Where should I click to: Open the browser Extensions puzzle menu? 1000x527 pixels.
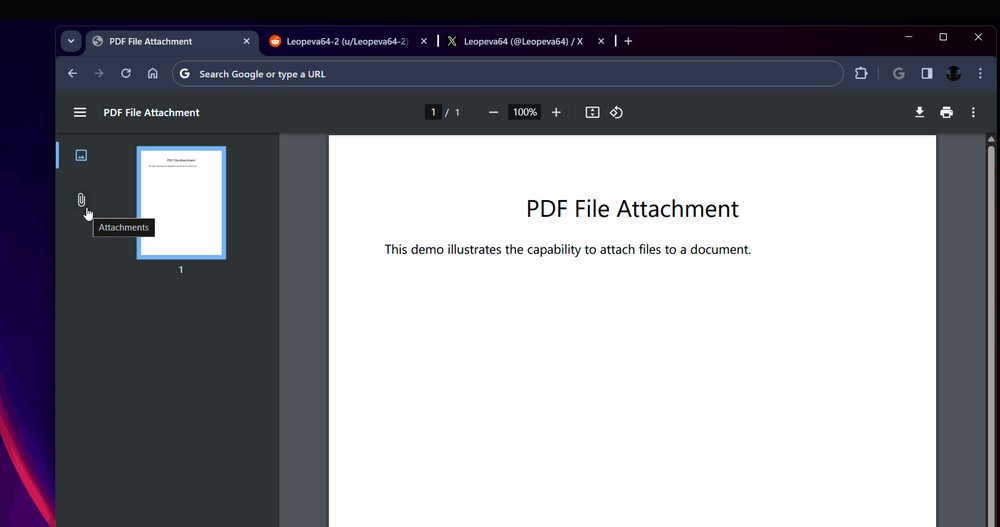pyautogui.click(x=861, y=74)
